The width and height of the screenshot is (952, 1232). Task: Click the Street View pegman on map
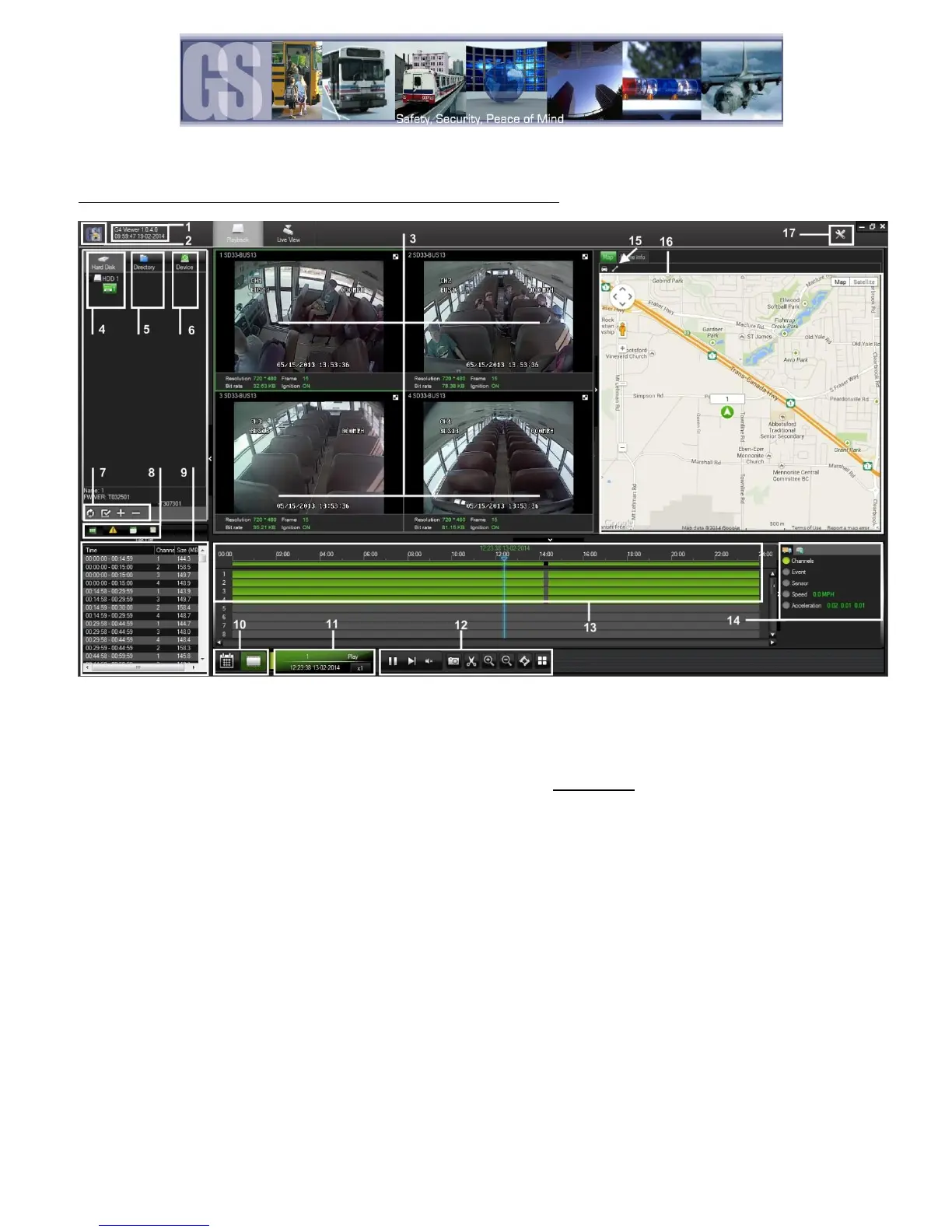[622, 329]
